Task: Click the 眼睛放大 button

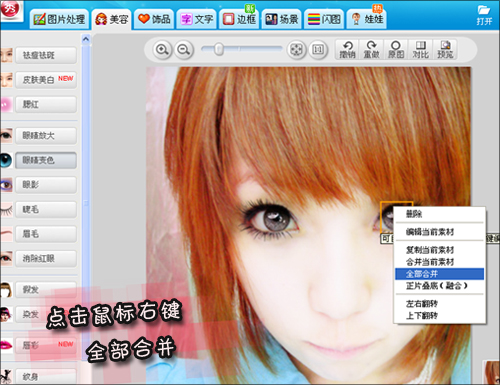Action: (x=46, y=136)
